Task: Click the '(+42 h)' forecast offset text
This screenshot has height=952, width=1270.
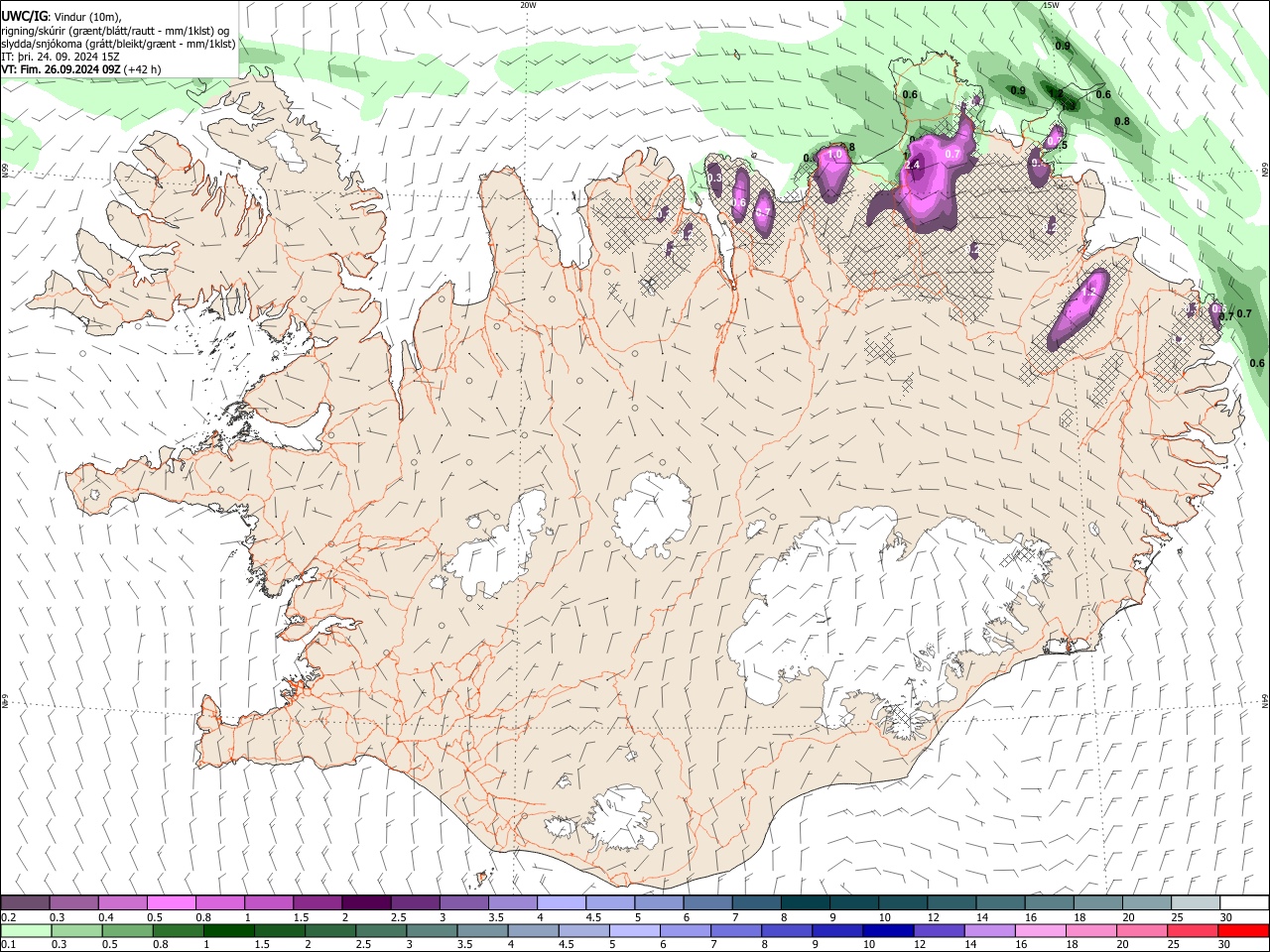Action: click(x=143, y=69)
